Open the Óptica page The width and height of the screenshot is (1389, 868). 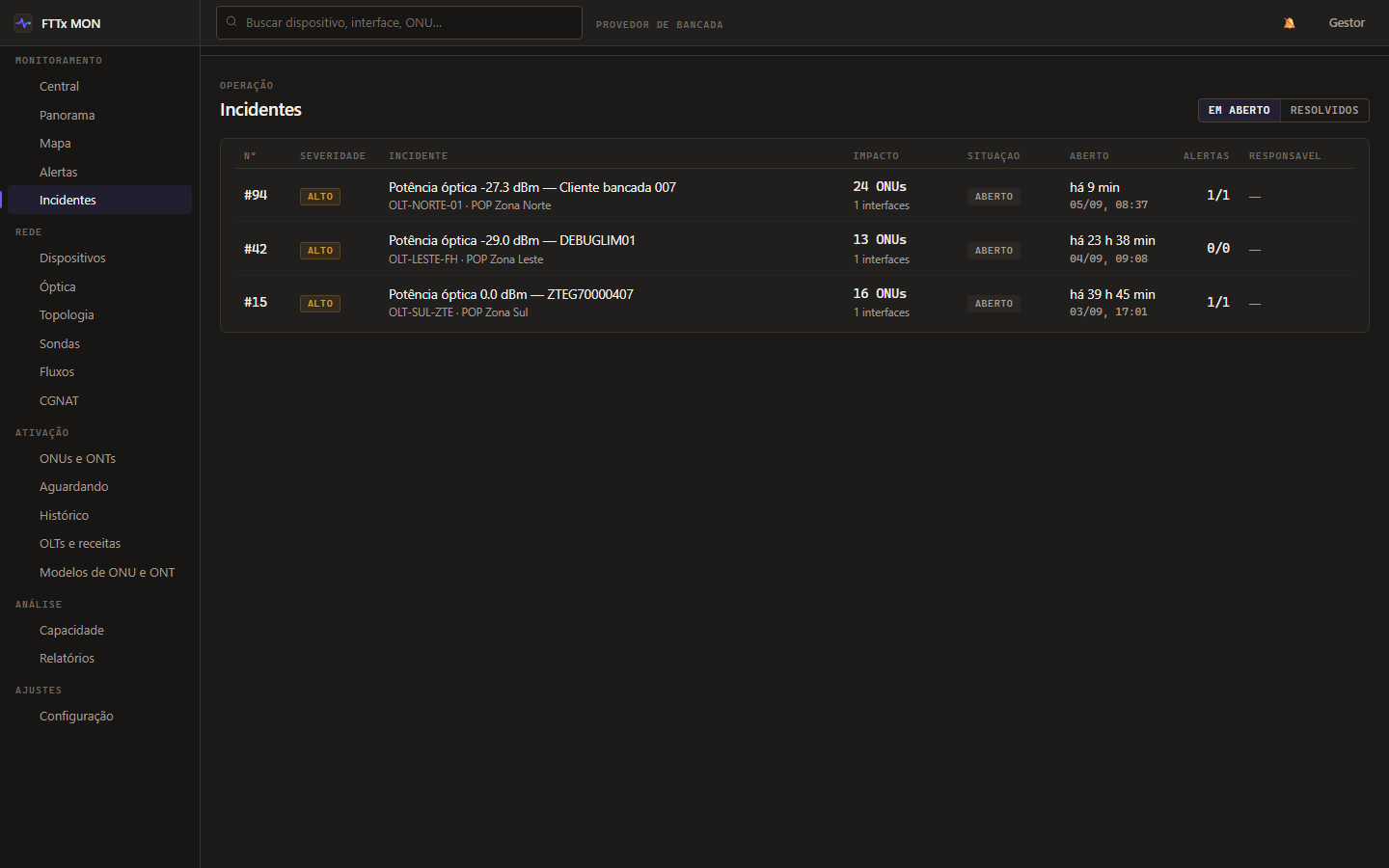(x=99, y=286)
